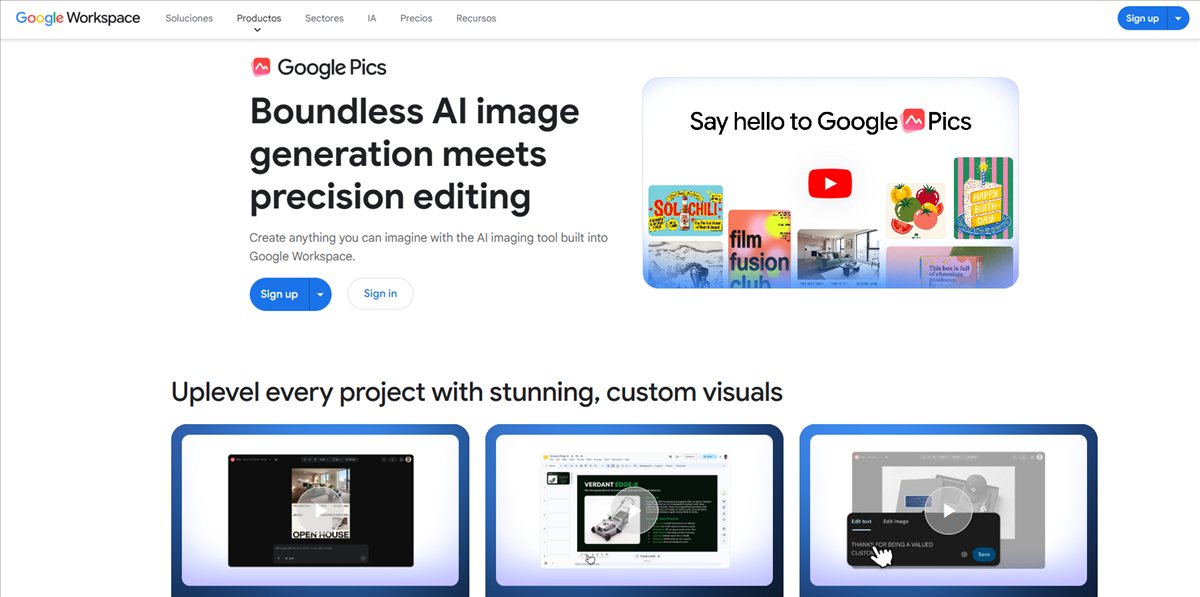Select the film fusion club thumbnail
Viewport: 1200px width, 597px height.
[759, 248]
